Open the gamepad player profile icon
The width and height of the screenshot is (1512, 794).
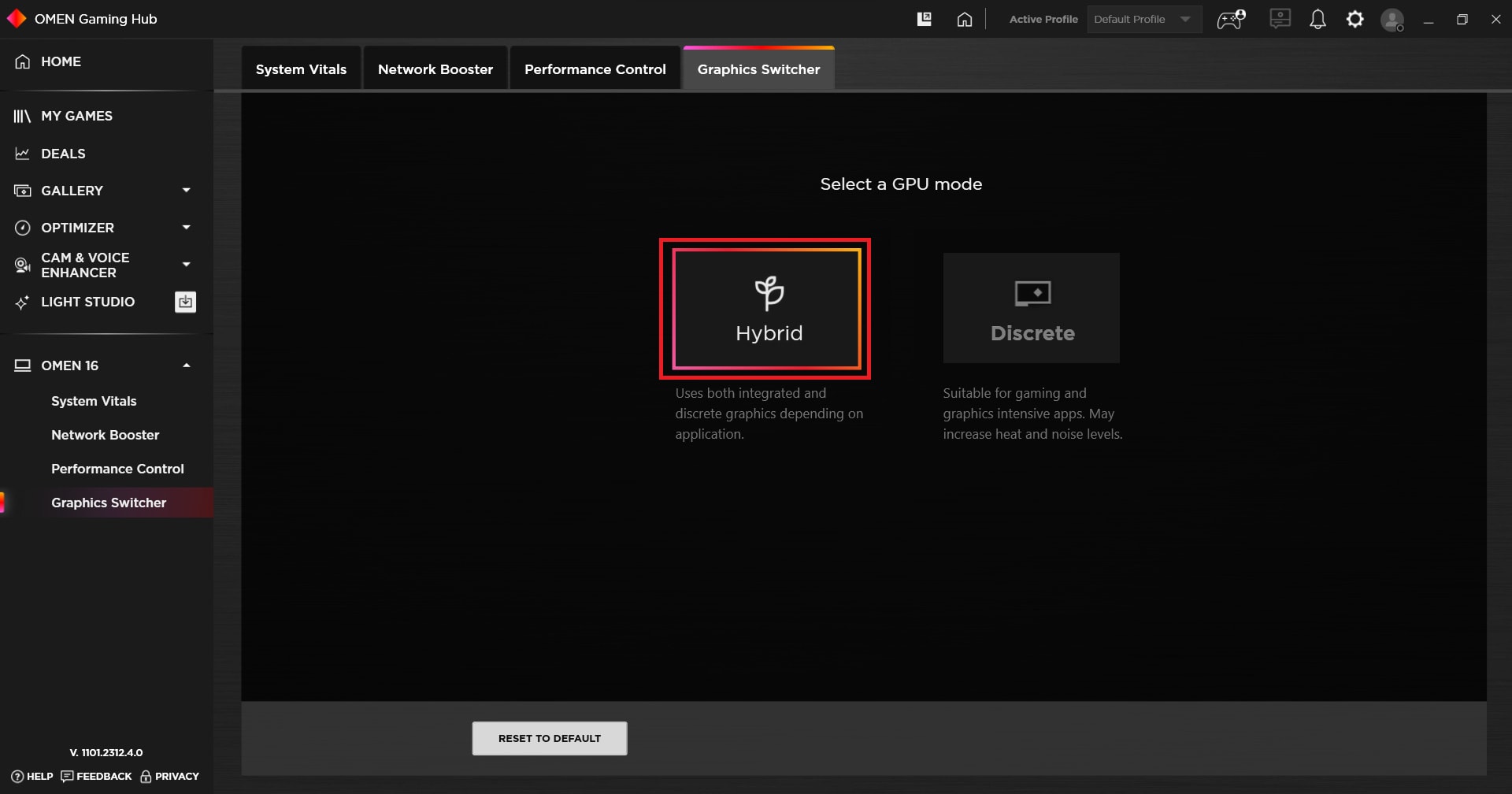click(x=1232, y=19)
